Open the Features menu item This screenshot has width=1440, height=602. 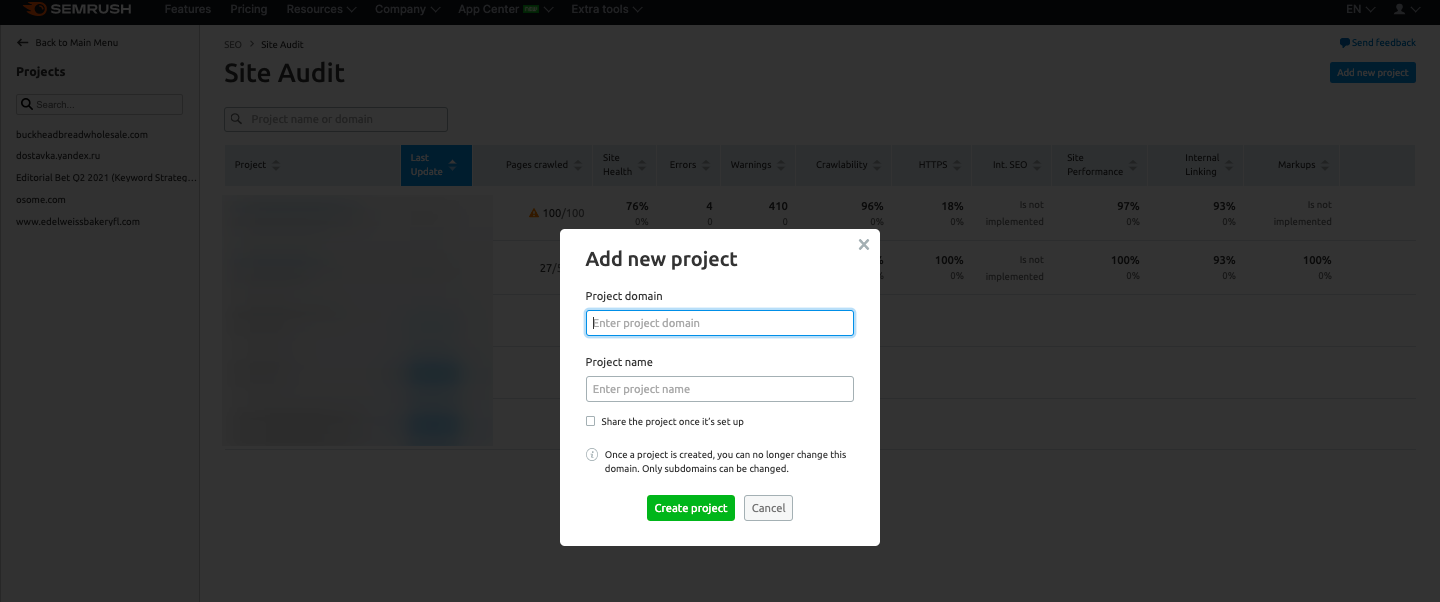(x=188, y=9)
